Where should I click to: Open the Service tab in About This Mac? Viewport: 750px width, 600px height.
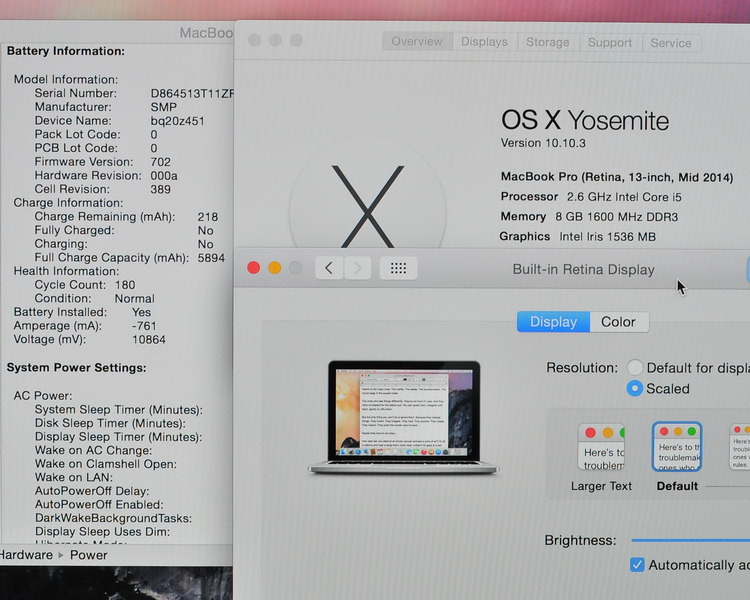coord(671,44)
